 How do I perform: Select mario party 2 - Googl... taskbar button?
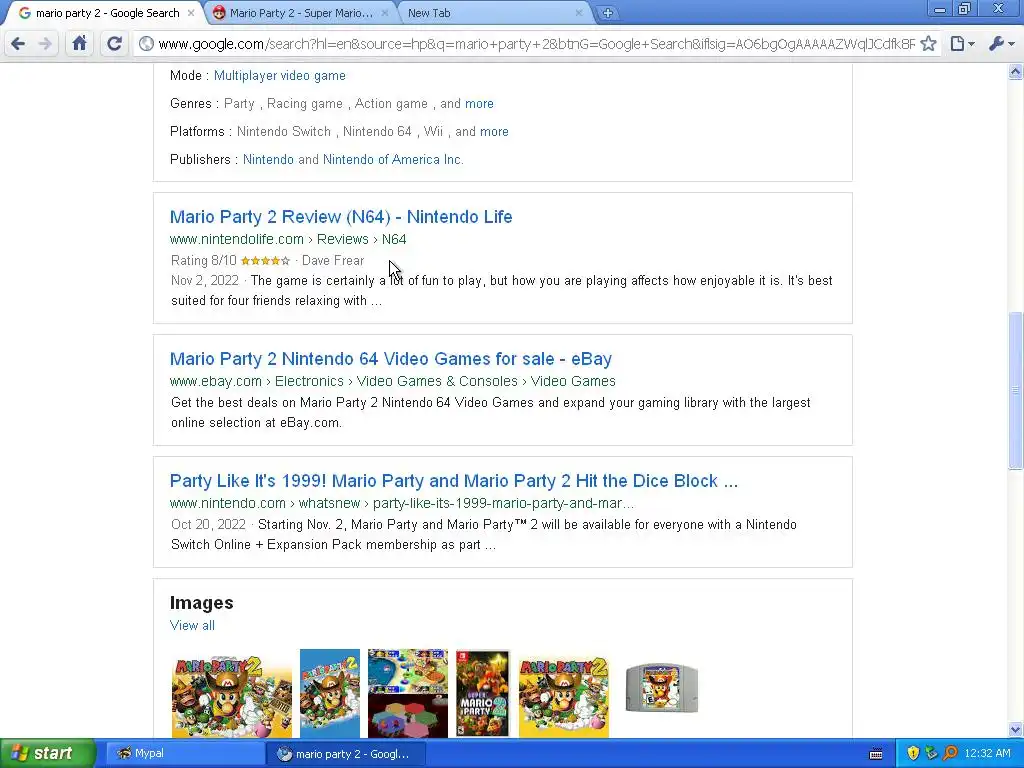pyautogui.click(x=346, y=754)
